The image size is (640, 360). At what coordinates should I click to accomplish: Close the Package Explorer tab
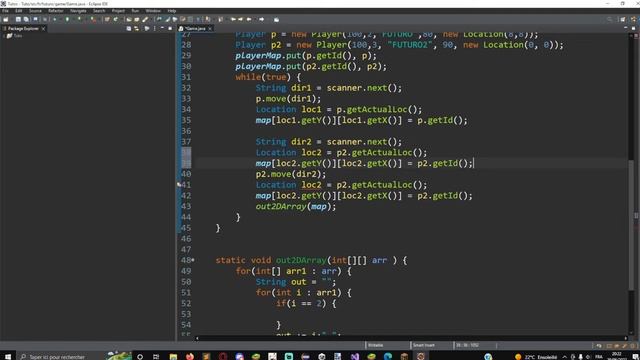[x=43, y=29]
